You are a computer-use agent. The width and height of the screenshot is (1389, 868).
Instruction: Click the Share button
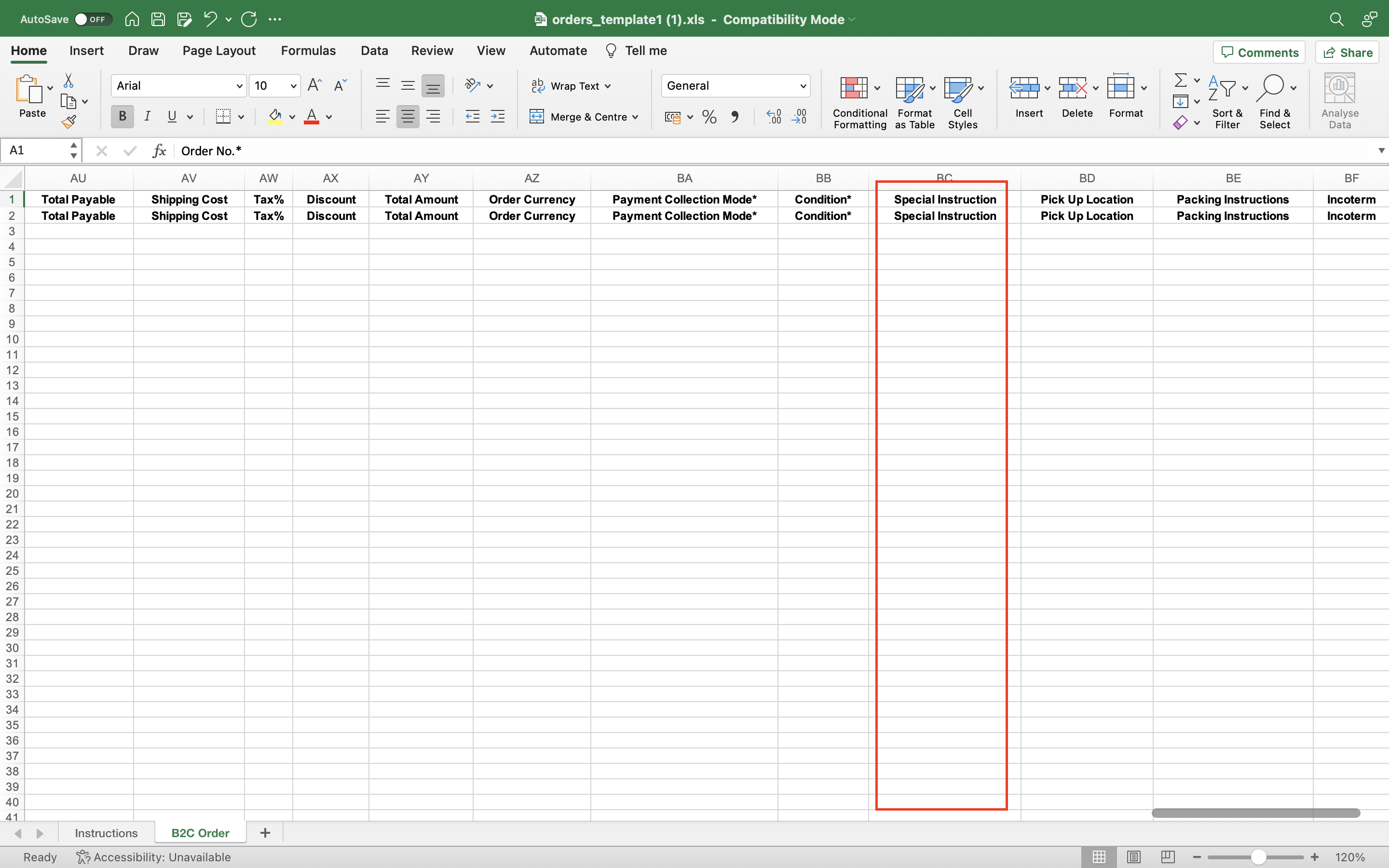(x=1347, y=52)
